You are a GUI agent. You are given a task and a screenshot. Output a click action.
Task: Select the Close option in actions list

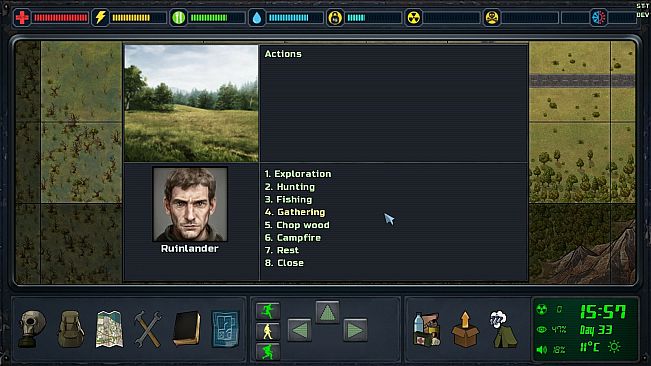point(284,263)
